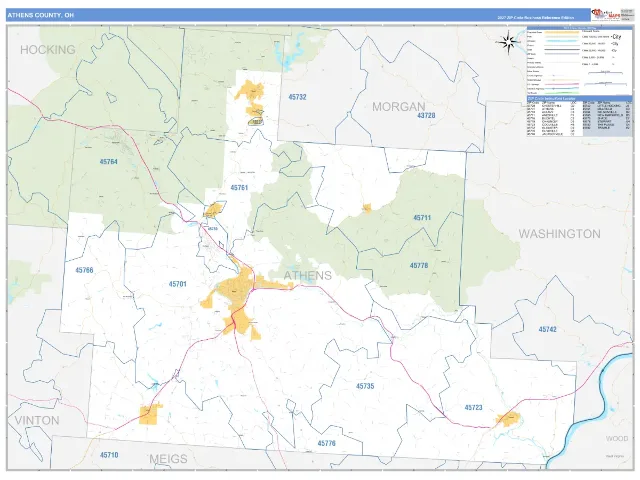Click ZIP code label 45776

[327, 443]
